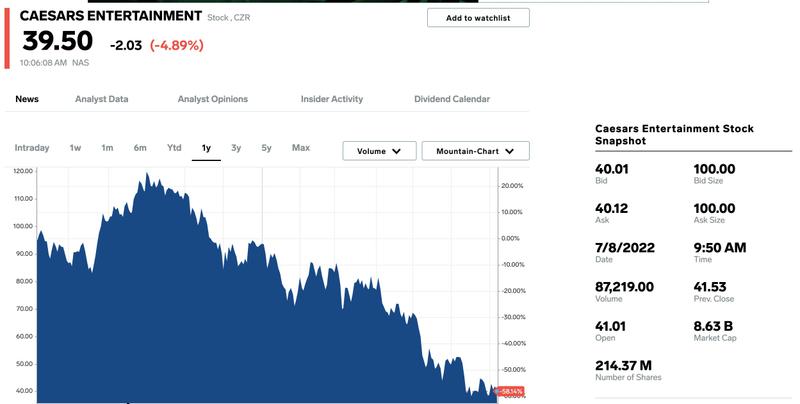Screen dimensions: 800x404
Task: Select the 6m chart range
Action: 140,148
